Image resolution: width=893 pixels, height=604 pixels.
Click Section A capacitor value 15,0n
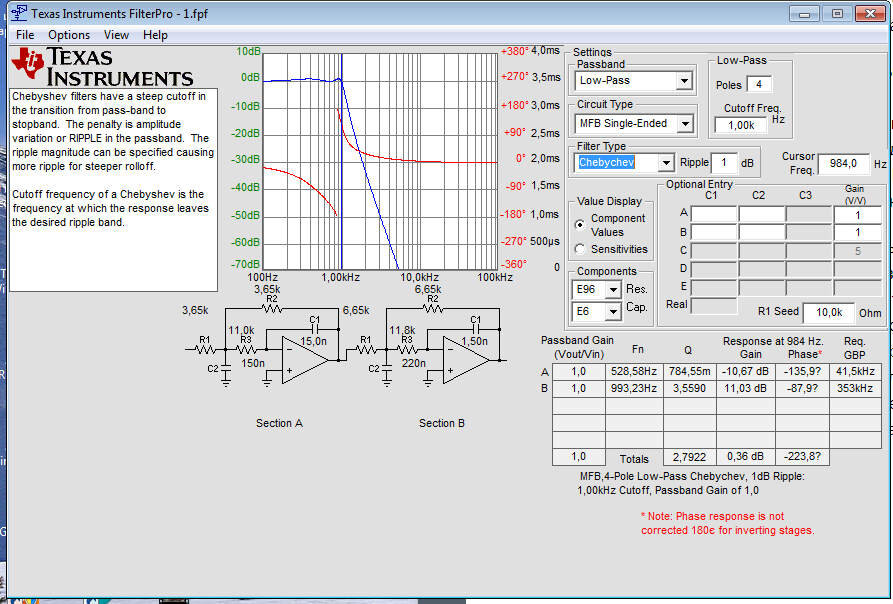(313, 341)
